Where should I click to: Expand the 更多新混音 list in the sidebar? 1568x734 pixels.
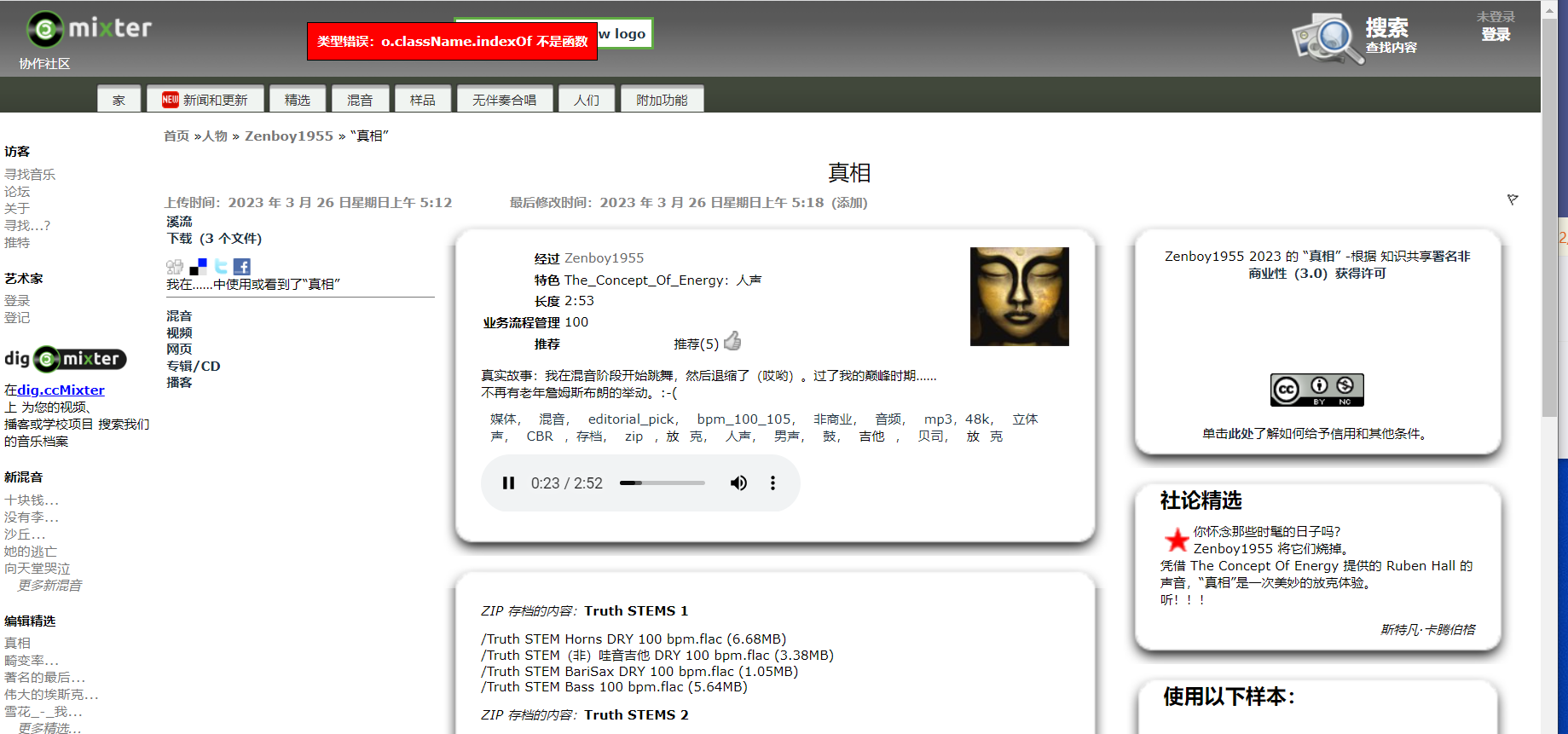(49, 586)
